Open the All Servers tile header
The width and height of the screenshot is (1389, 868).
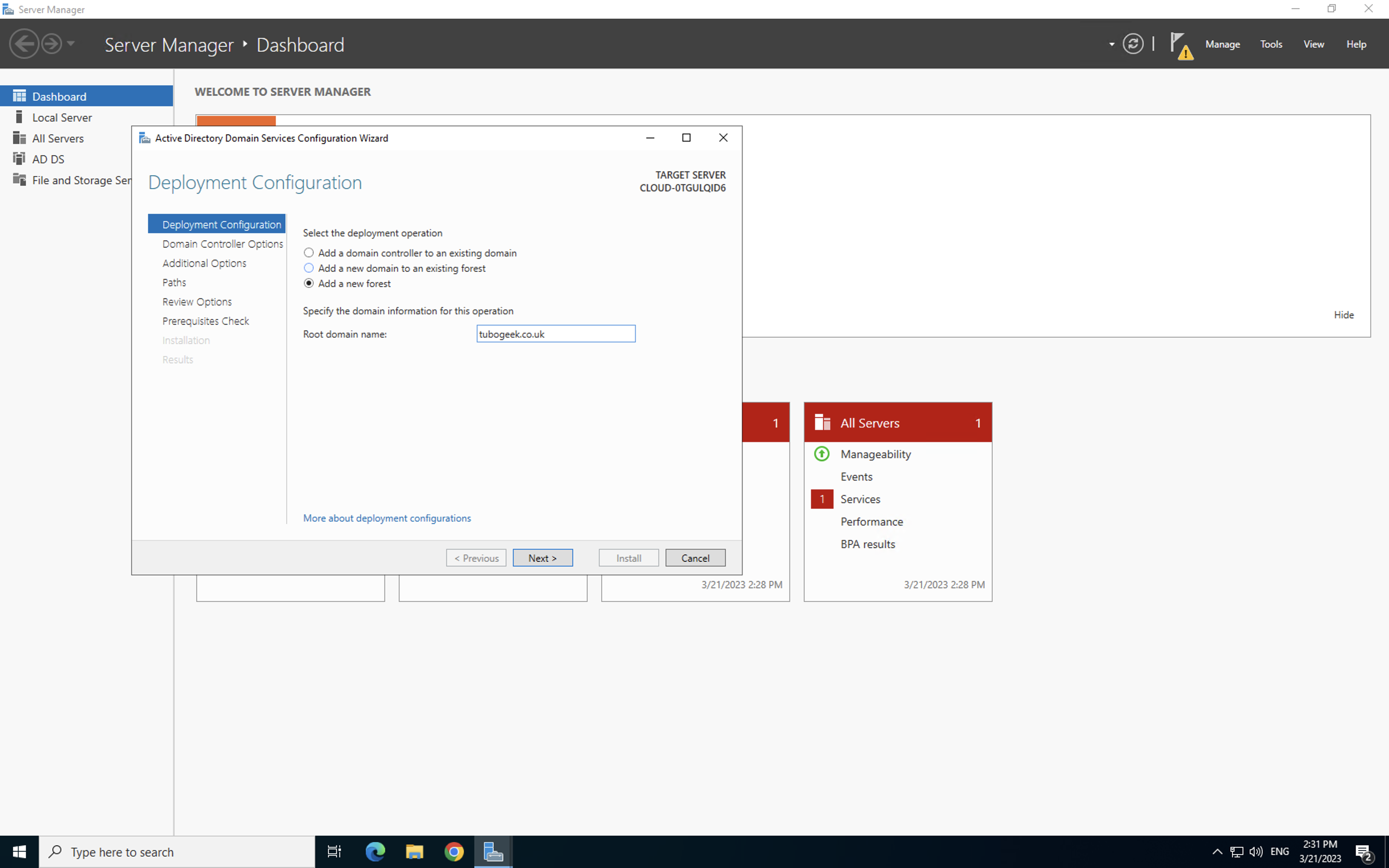[x=898, y=422]
